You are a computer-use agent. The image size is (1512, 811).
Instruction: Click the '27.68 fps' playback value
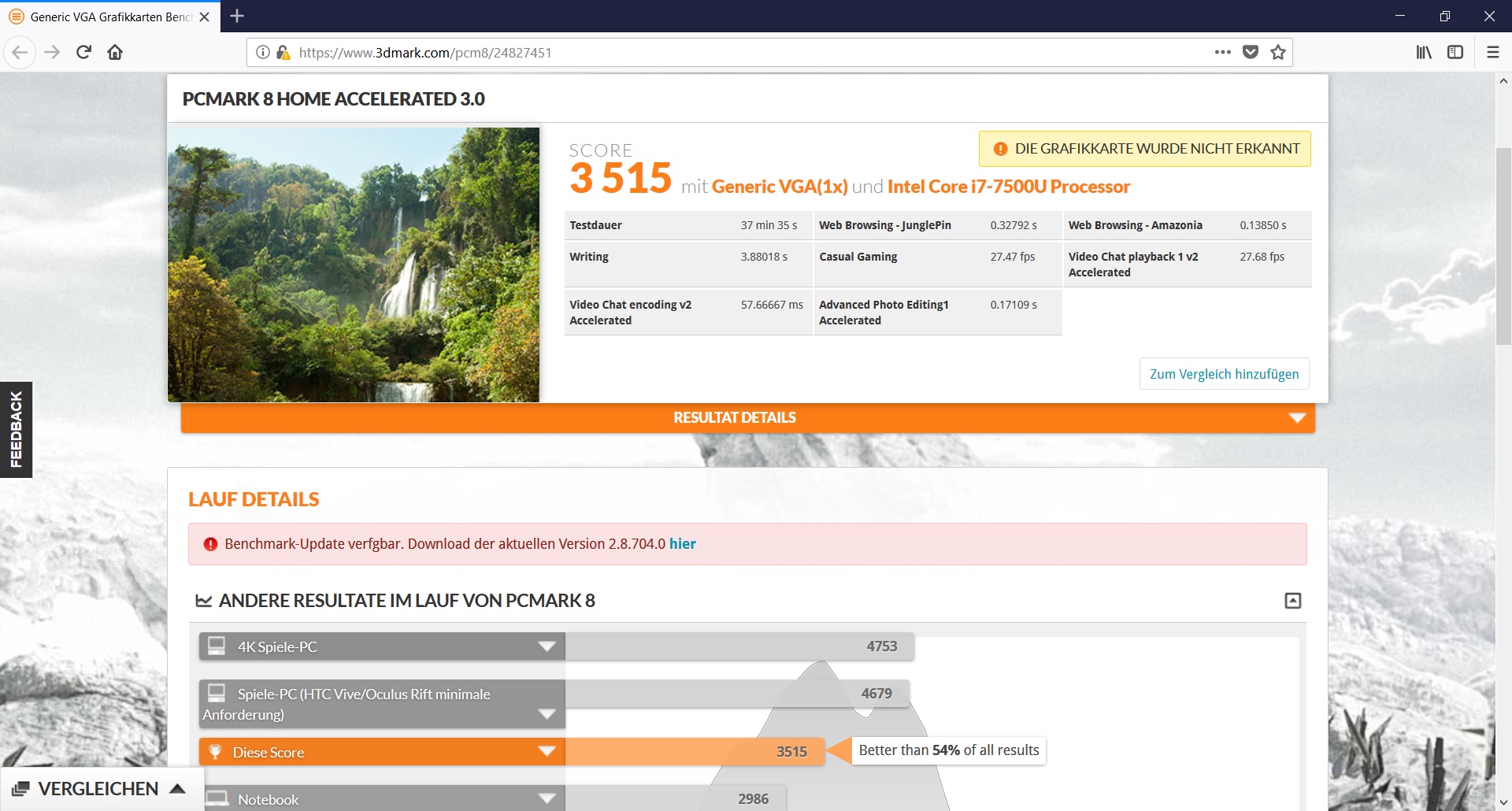1262,257
